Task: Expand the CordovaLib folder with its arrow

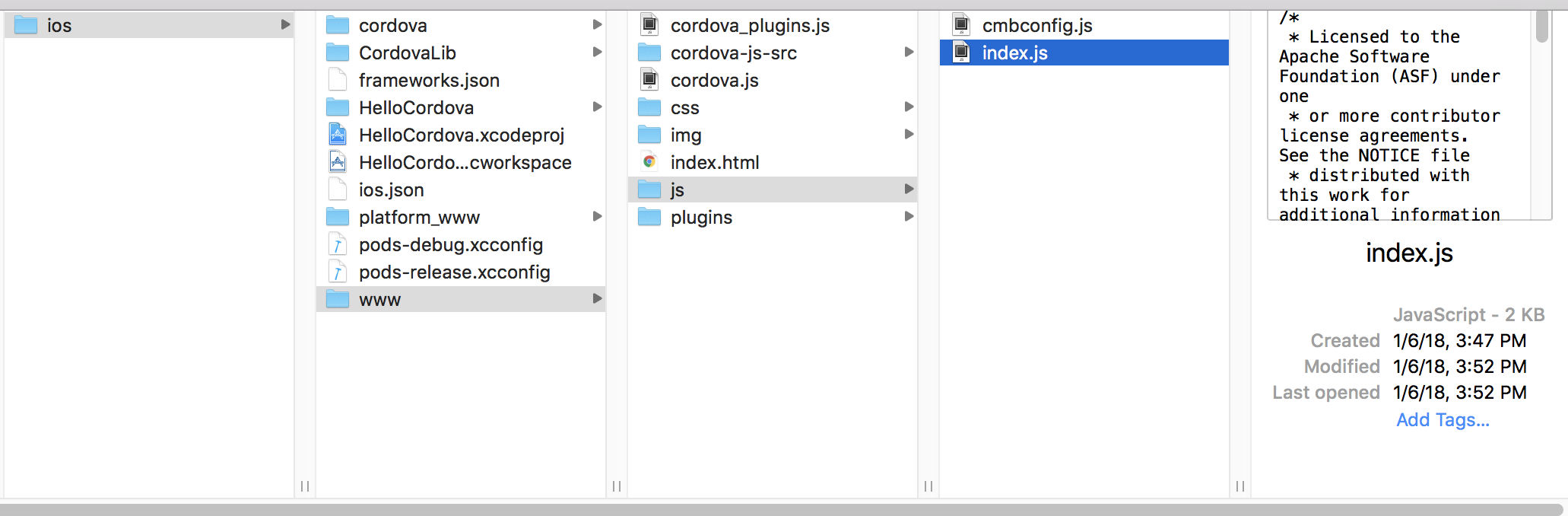Action: coord(598,53)
